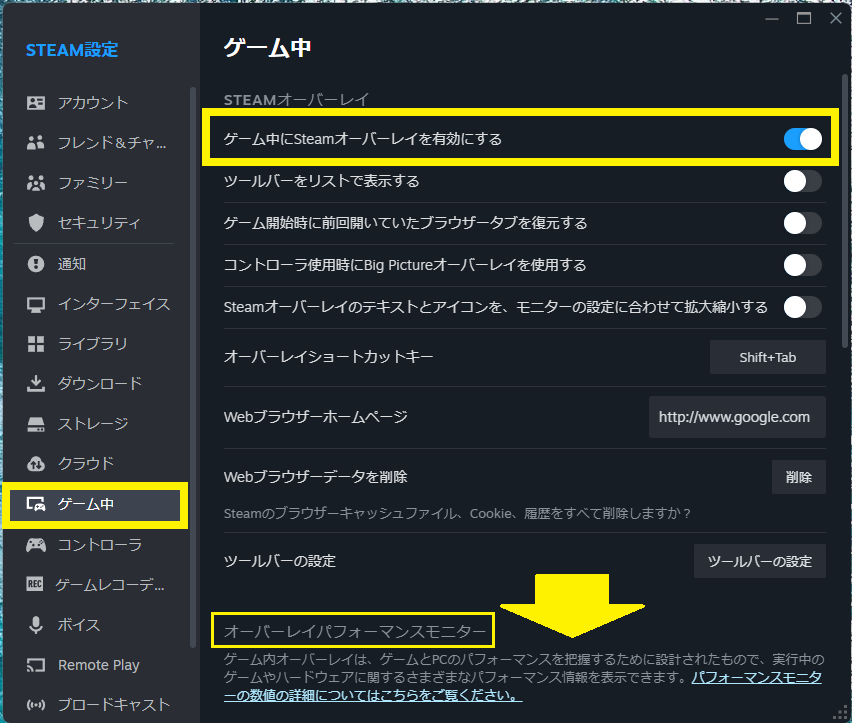The image size is (852, 723).
Task: Click the フレンド&チャ... friends icon
Action: tap(36, 143)
